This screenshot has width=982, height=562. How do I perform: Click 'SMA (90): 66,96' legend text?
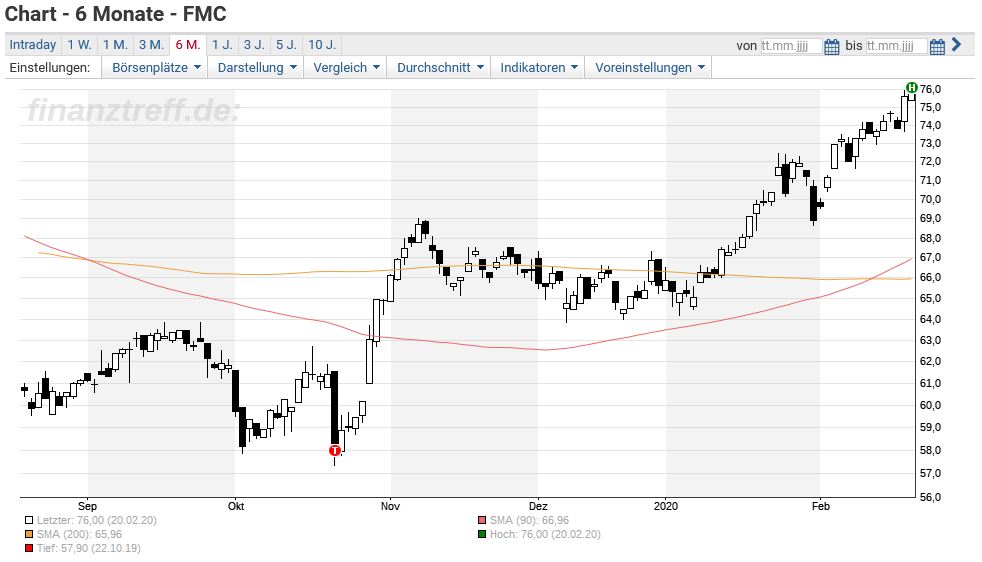[x=529, y=520]
